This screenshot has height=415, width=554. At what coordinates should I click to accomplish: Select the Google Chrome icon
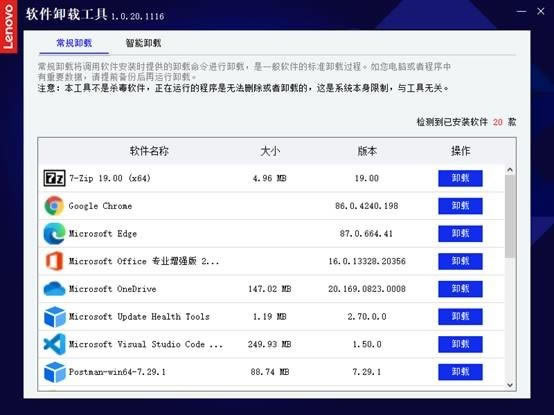(x=54, y=206)
